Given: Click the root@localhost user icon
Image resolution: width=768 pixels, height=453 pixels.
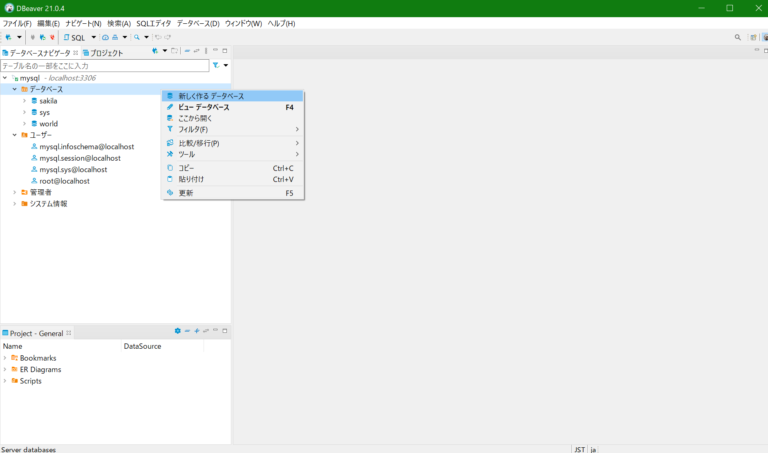Looking at the screenshot, I should 34,181.
